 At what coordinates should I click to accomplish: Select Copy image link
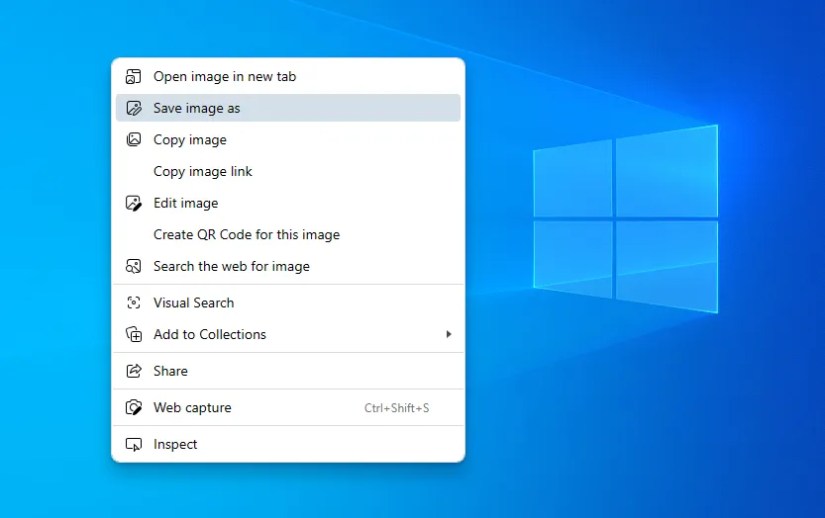point(288,171)
